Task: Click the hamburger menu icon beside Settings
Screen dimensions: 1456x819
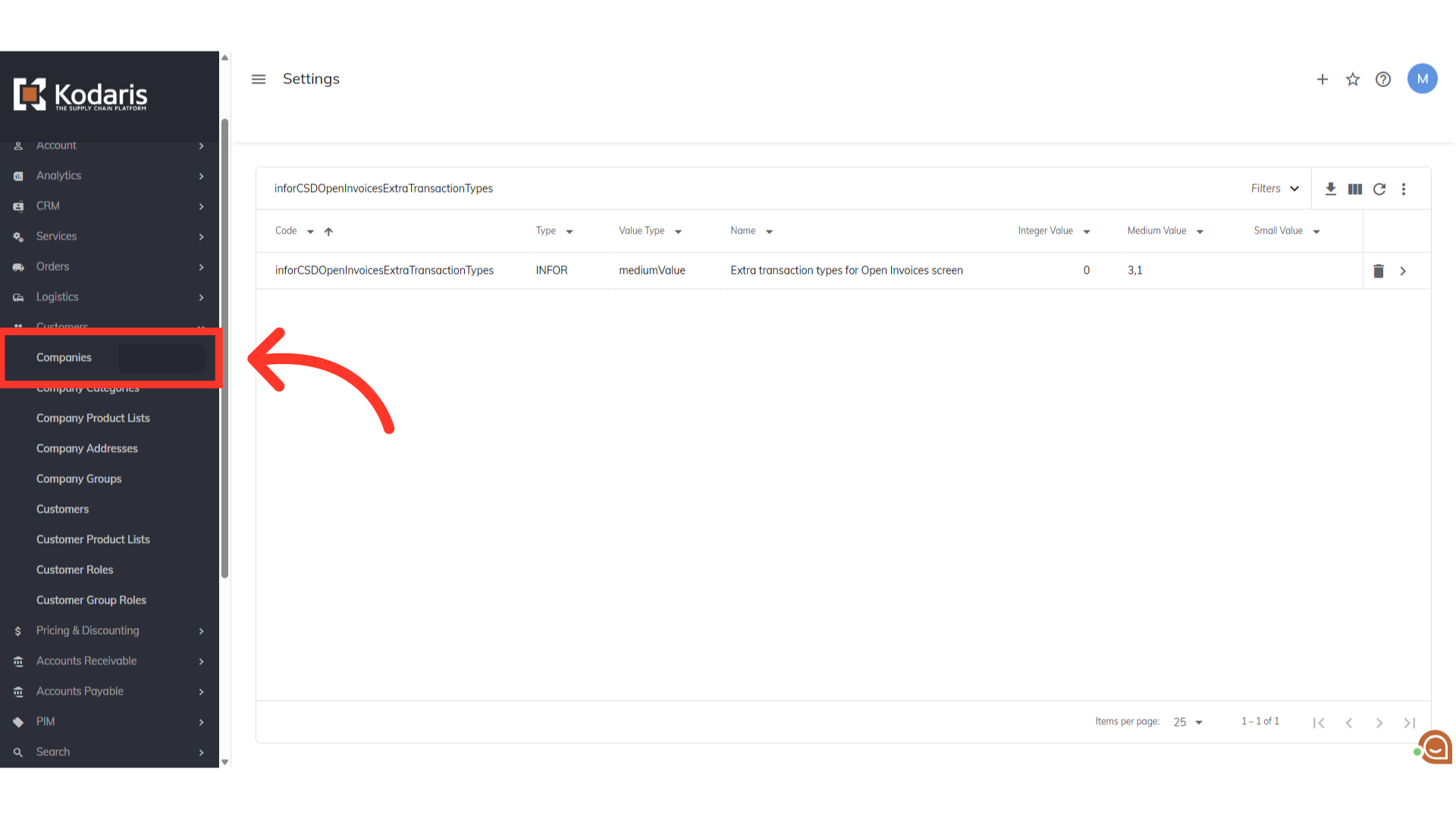Action: point(259,79)
